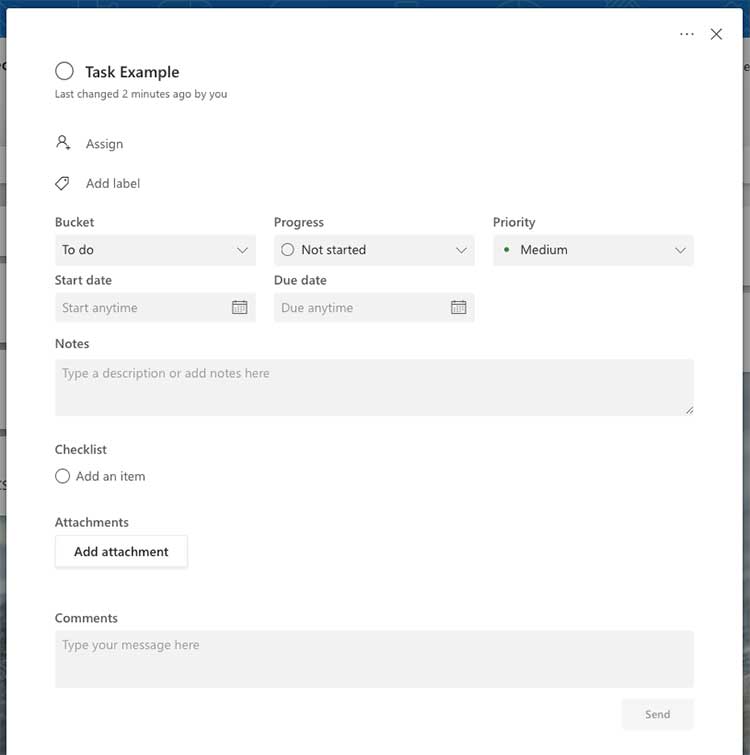Viewport: 750px width, 755px height.
Task: Expand the Bucket dropdown showing To do
Action: point(155,250)
